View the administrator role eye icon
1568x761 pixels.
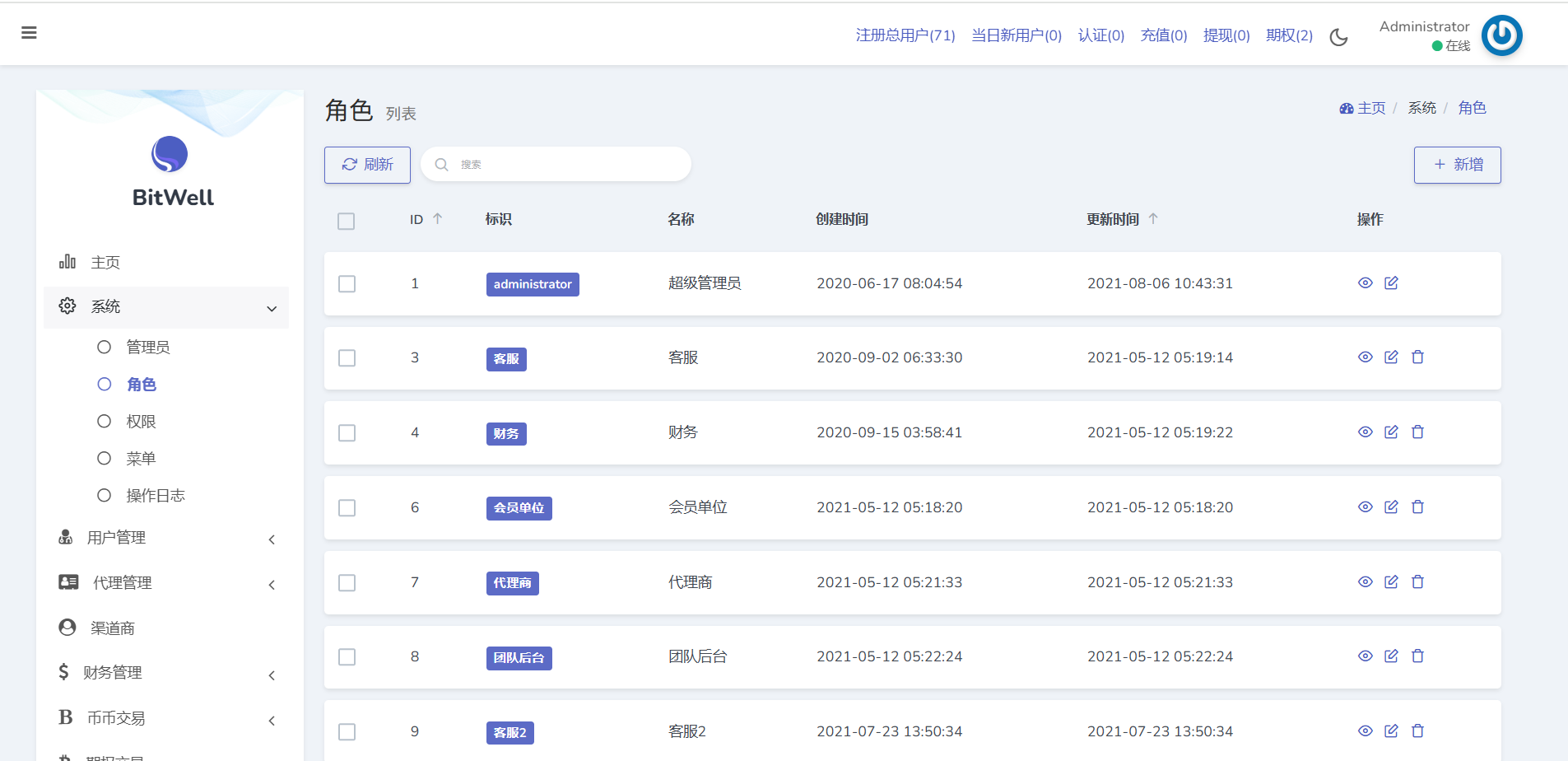pos(1365,283)
